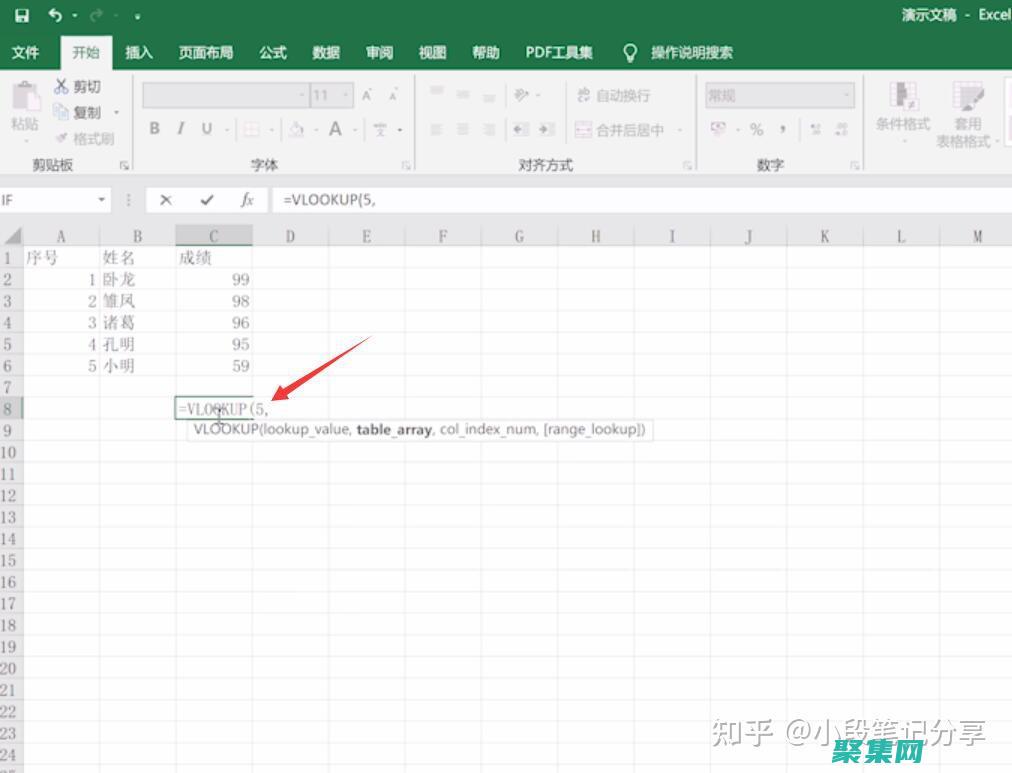Open the Formulas (公式) tab

[273, 52]
